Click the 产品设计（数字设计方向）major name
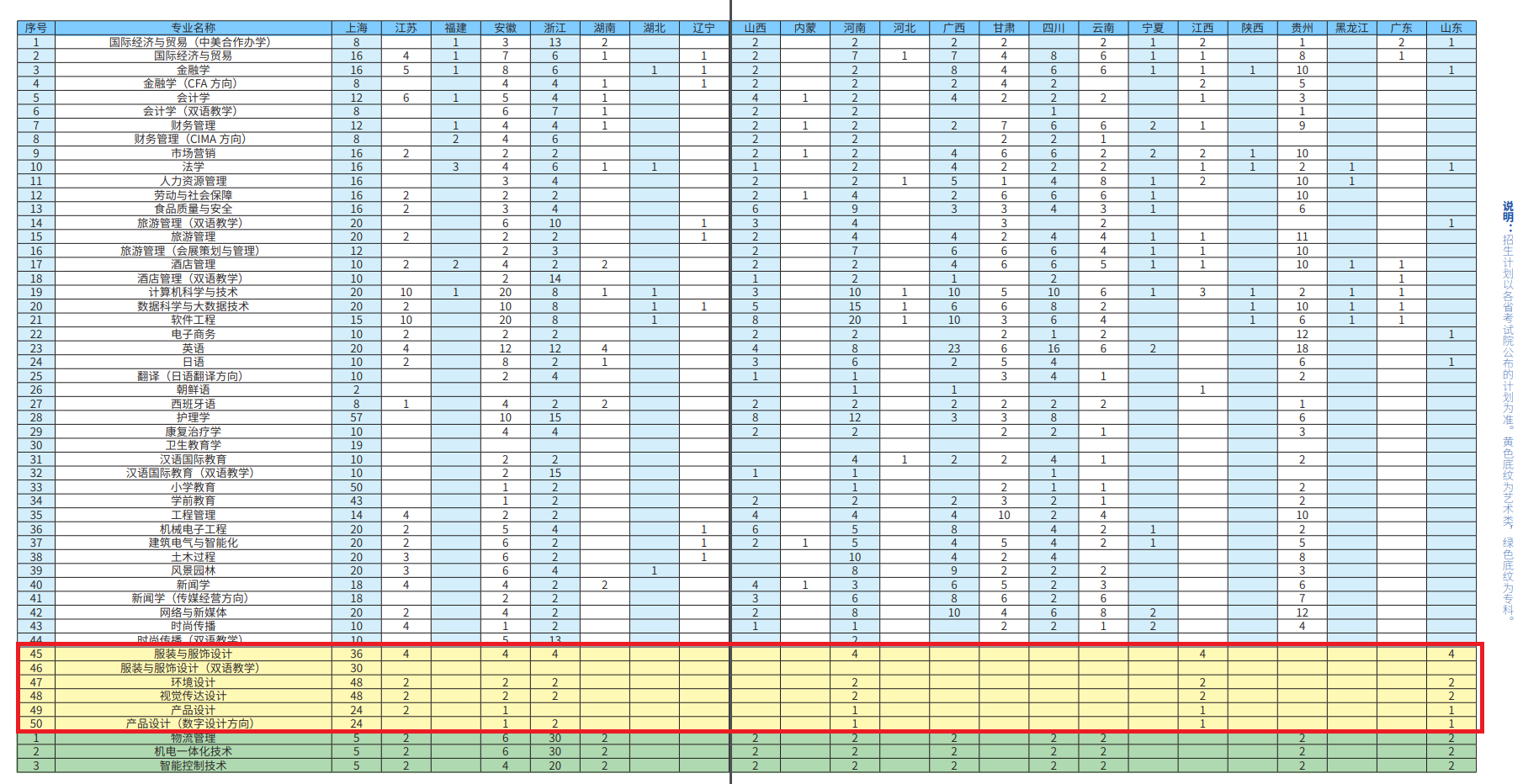The image size is (1523, 784). (x=190, y=723)
